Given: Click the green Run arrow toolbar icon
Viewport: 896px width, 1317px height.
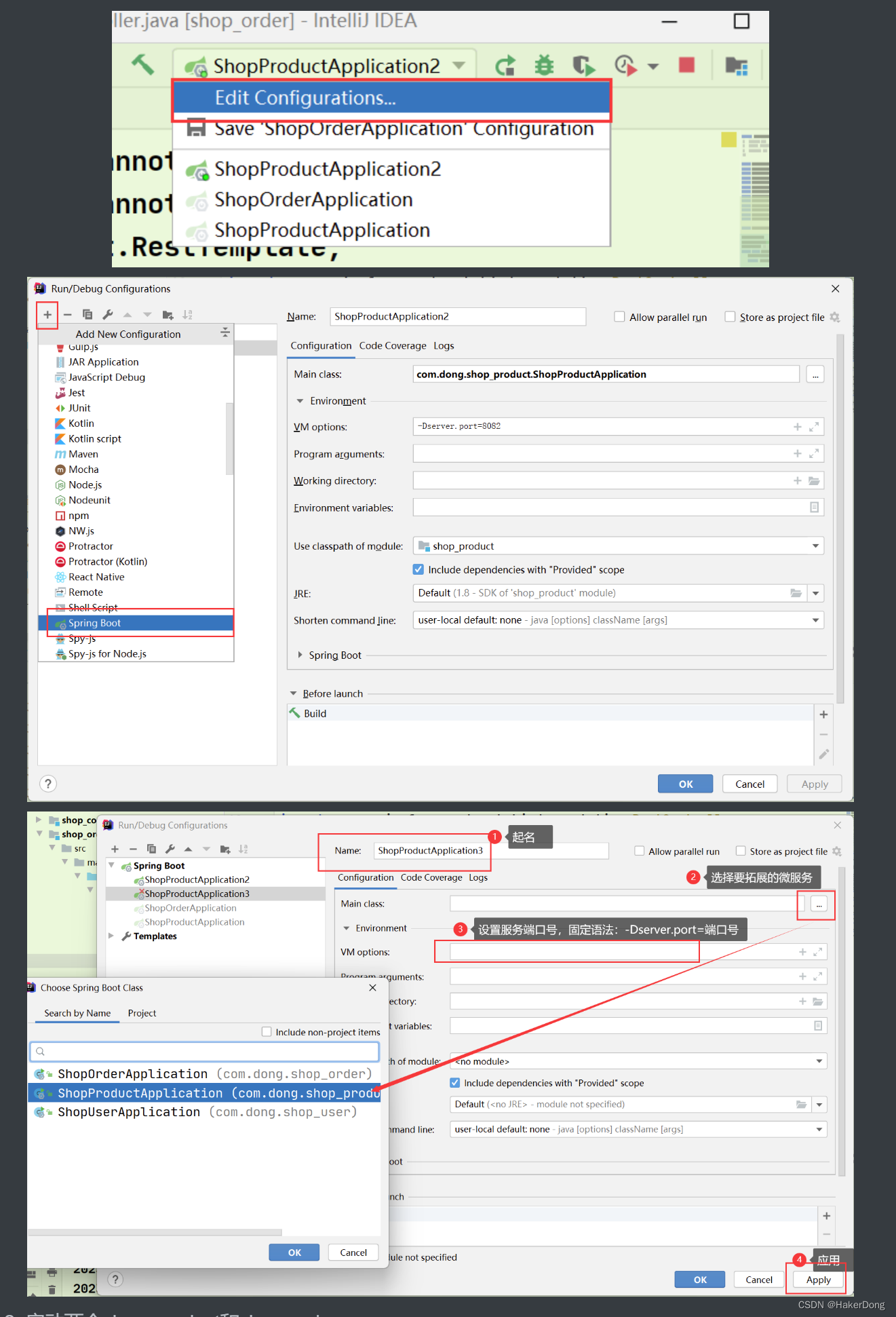Looking at the screenshot, I should 505,65.
